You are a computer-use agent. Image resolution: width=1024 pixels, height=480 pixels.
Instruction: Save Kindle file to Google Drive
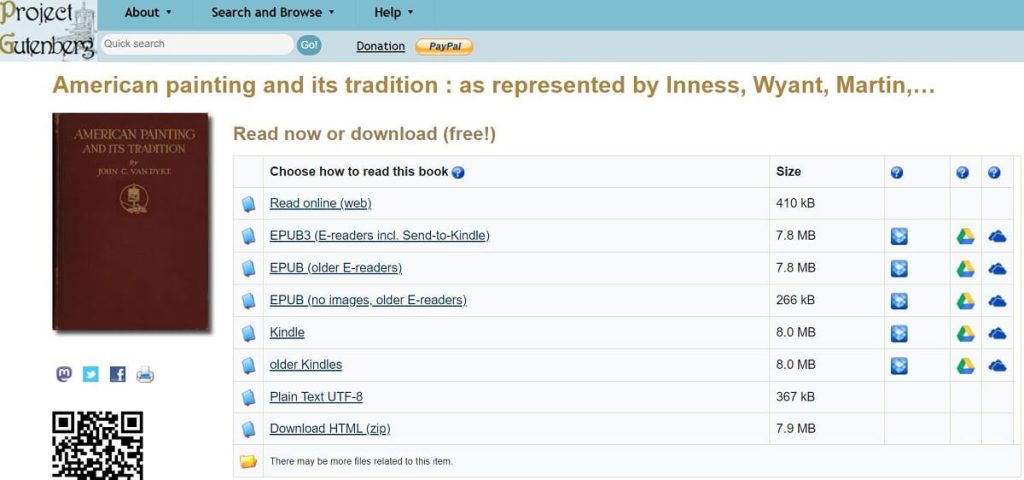tap(965, 333)
